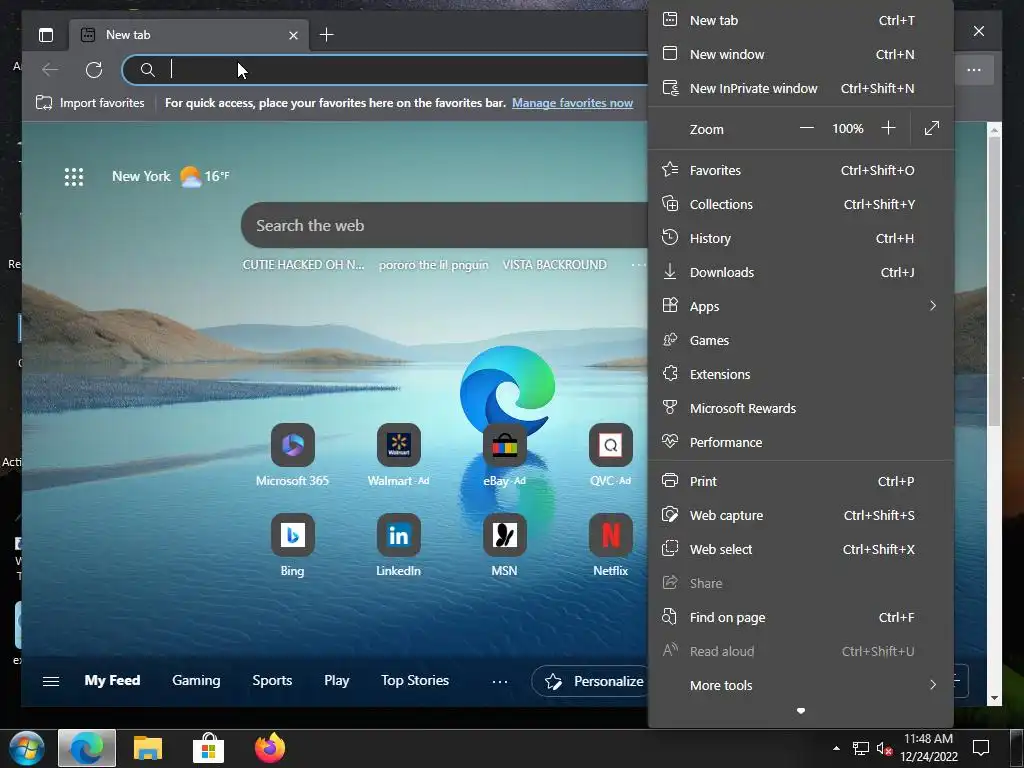
Task: Enter full screen via zoom arrows icon
Action: click(x=932, y=128)
